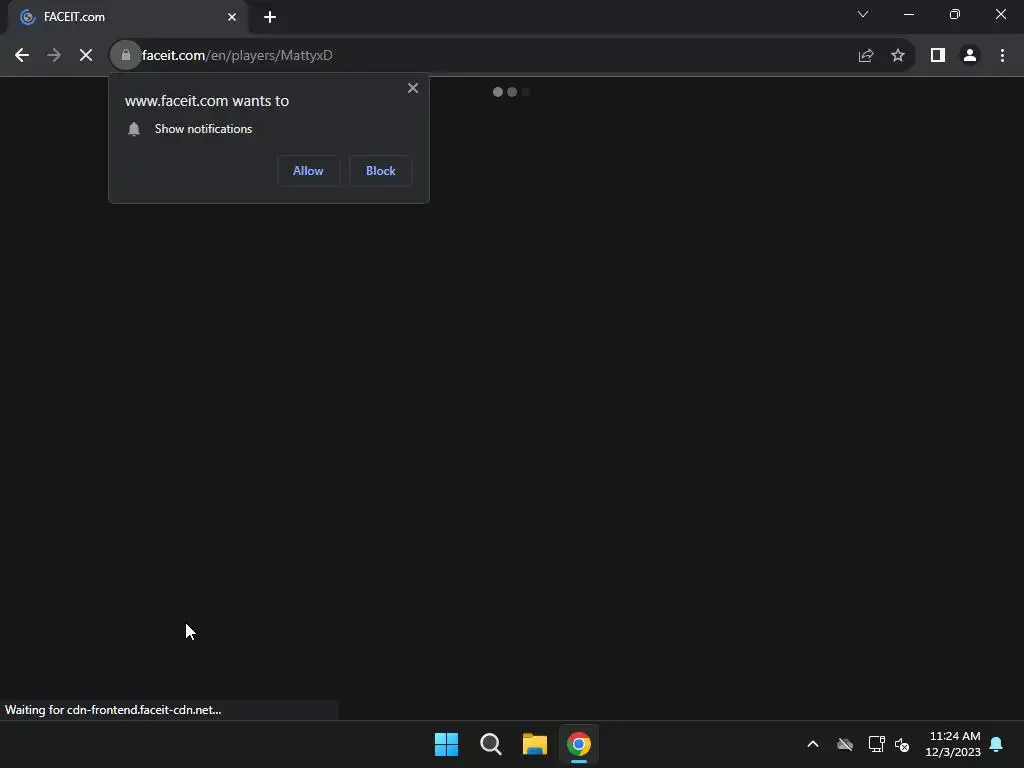Open File Explorer from taskbar

click(535, 744)
